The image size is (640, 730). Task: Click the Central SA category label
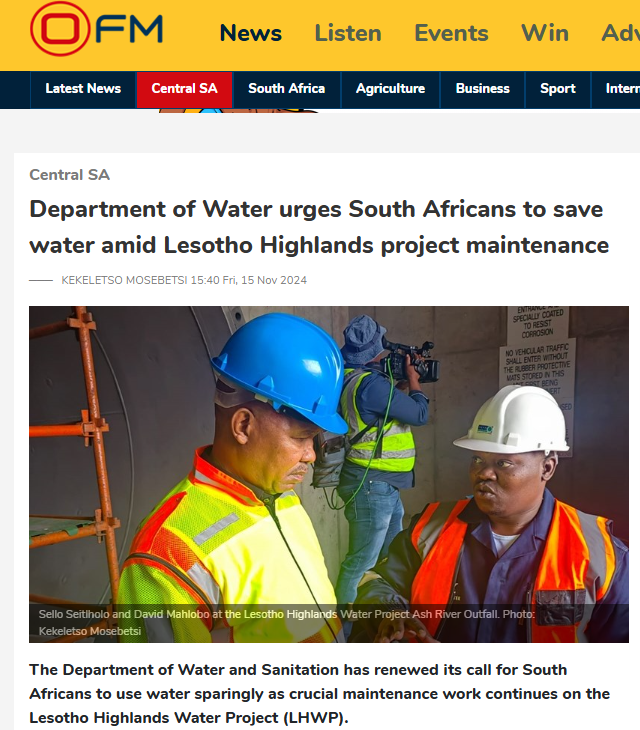click(69, 175)
